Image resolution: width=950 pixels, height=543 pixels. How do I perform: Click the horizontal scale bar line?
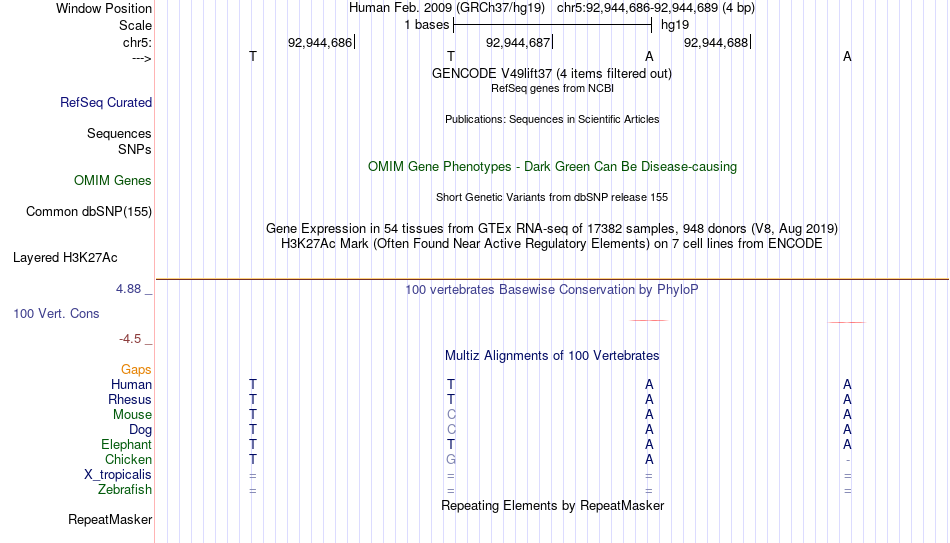coord(552,25)
